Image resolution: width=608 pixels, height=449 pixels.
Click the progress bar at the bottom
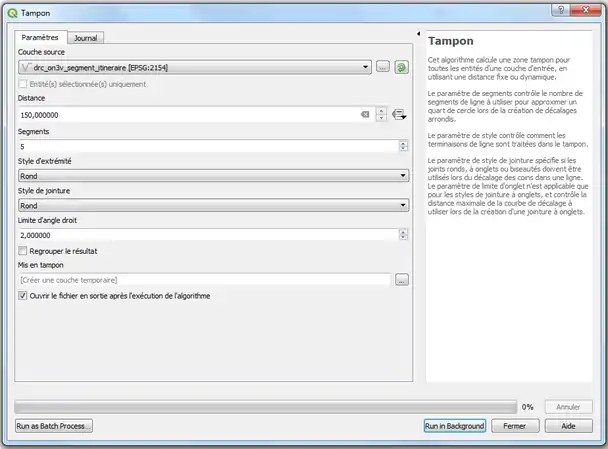click(x=265, y=407)
